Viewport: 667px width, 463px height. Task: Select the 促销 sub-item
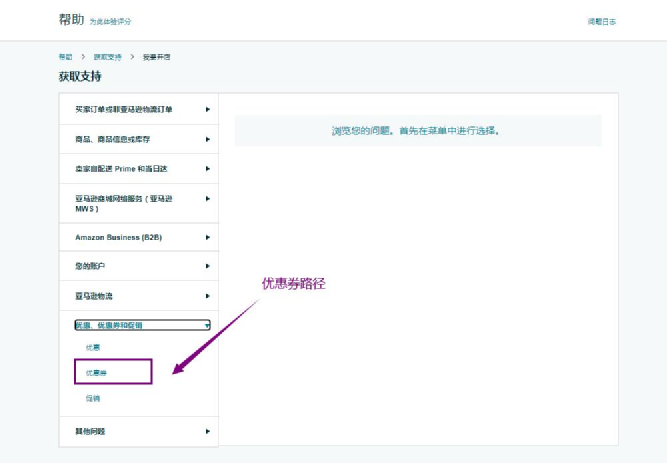93,398
